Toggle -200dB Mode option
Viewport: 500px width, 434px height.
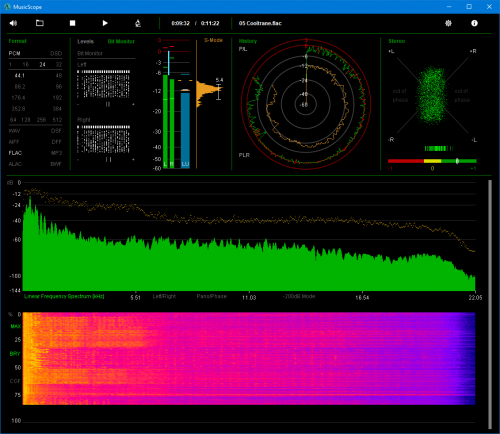(299, 296)
